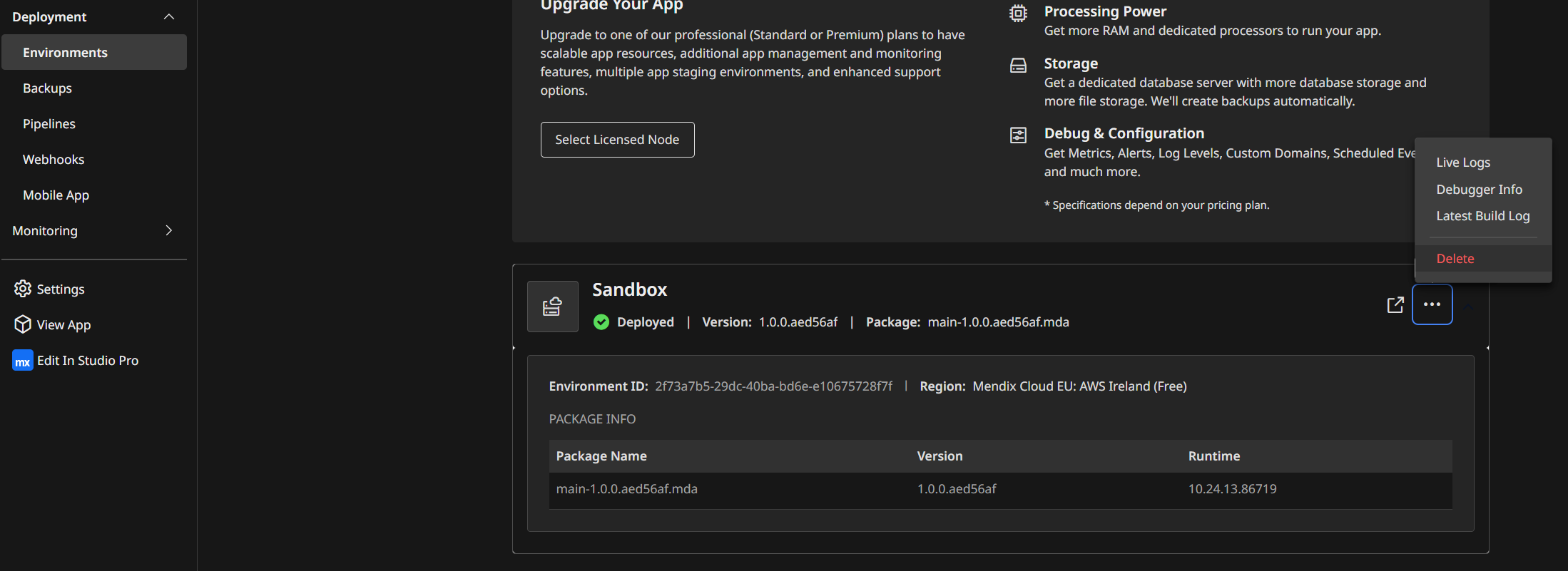Select Webhooks in the sidebar
Image resolution: width=1568 pixels, height=571 pixels.
tap(54, 159)
